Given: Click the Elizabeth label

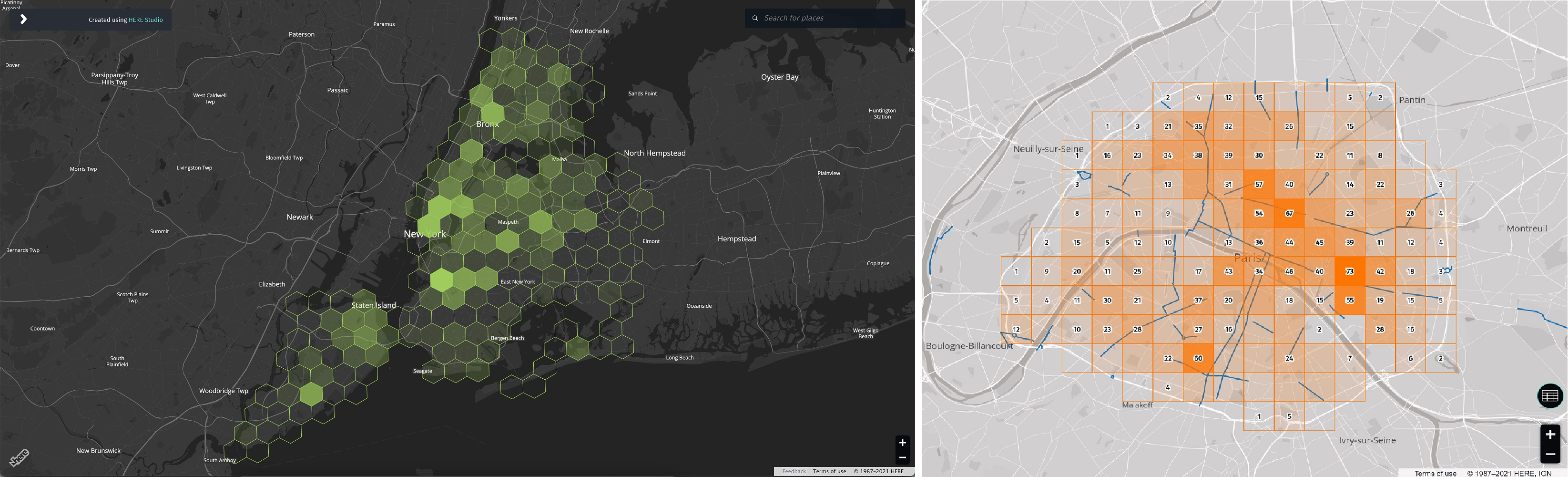Looking at the screenshot, I should point(272,284).
